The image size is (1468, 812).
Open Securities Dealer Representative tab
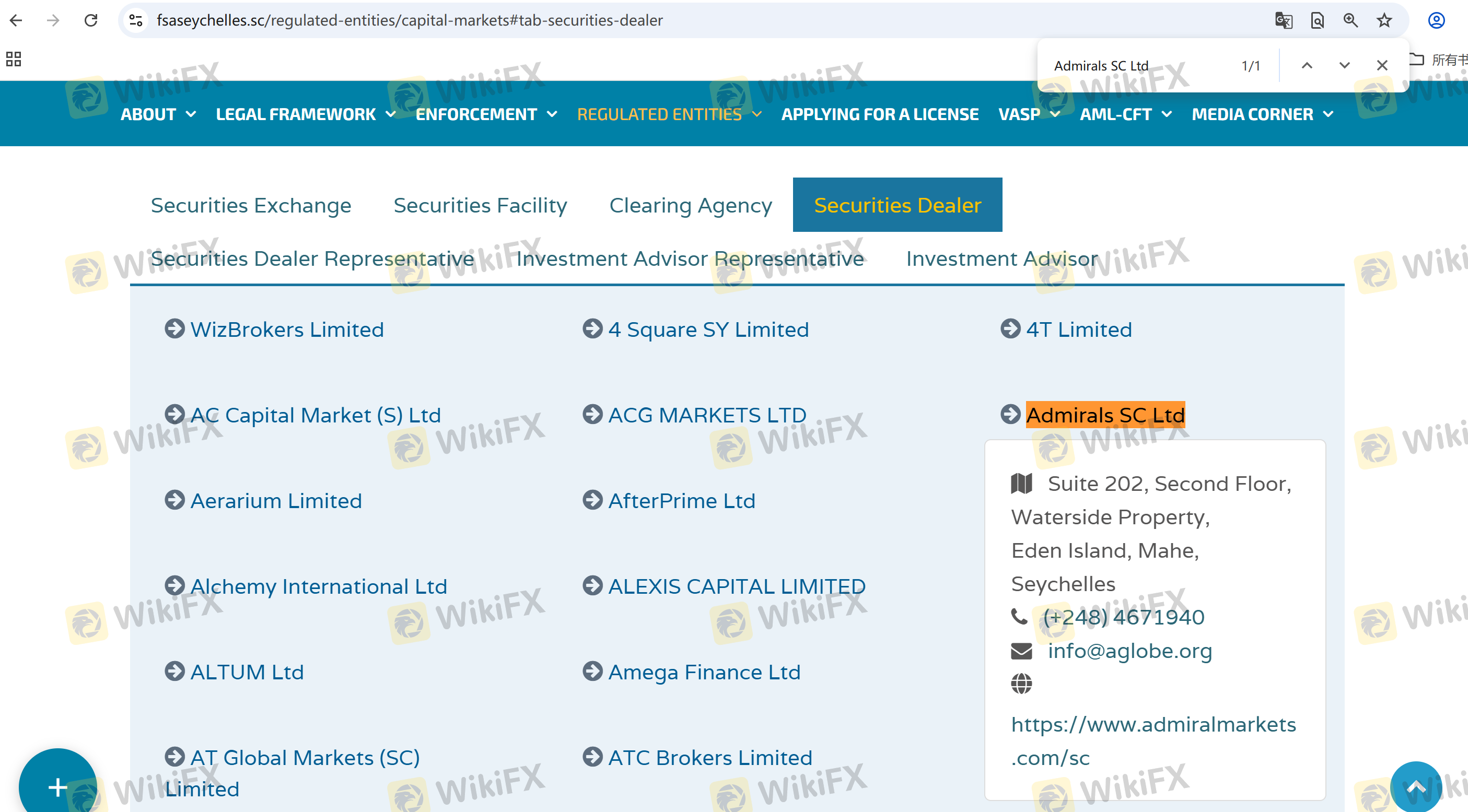coord(312,258)
